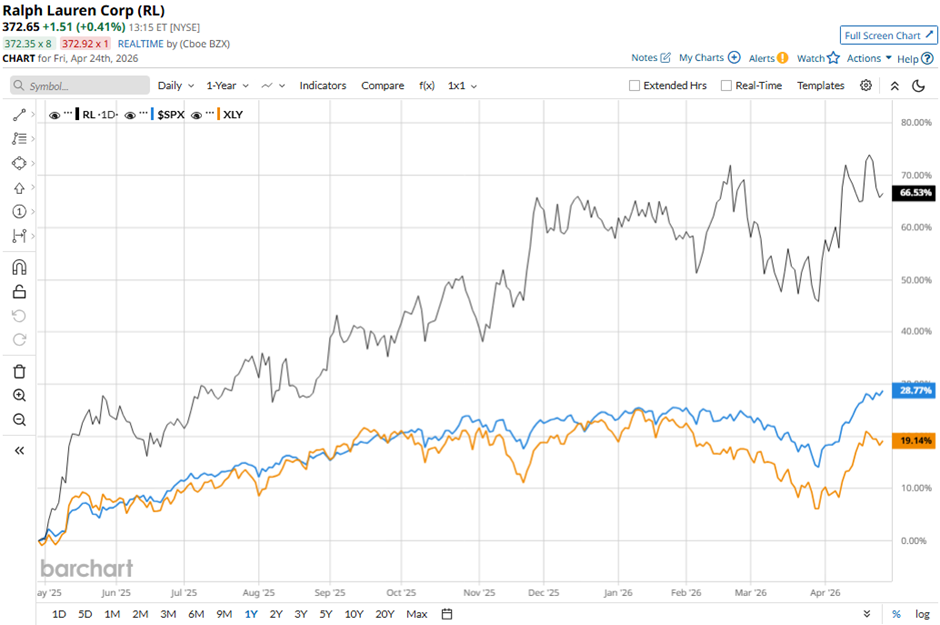Expand the trend line tool submenu arrow
This screenshot has width=940, height=625.
(32, 114)
